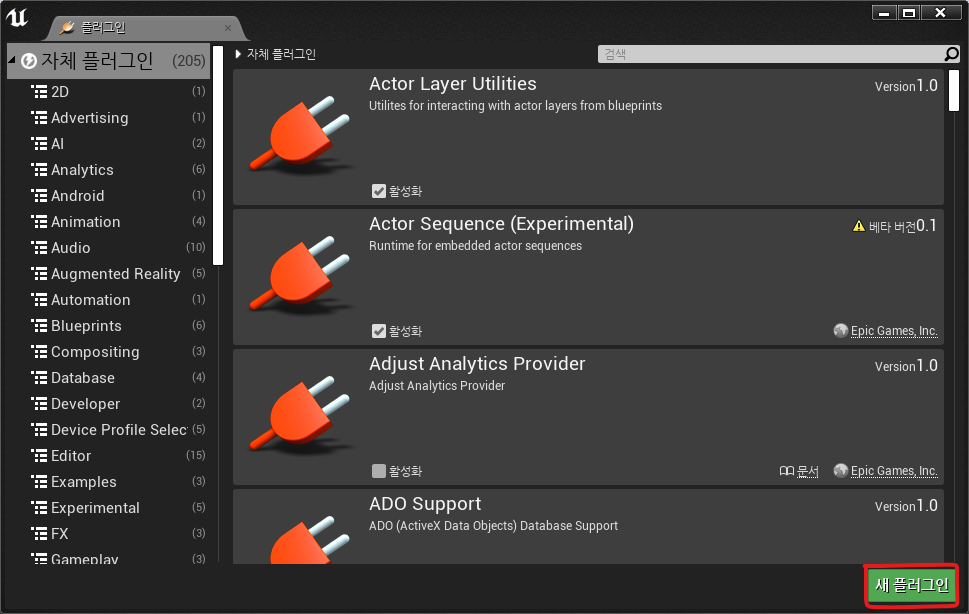The width and height of the screenshot is (969, 614).
Task: Click the 자체 플러그인 category icon in sidebar
Action: click(x=28, y=61)
